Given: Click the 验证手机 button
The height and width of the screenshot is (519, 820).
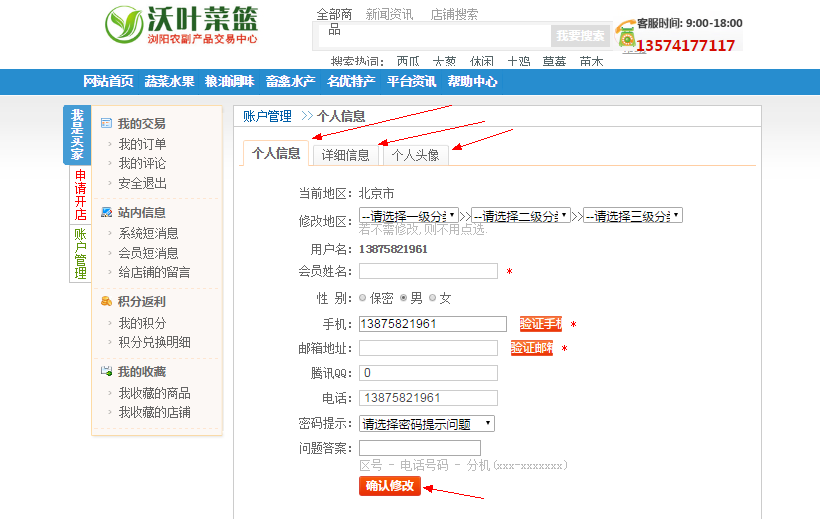Looking at the screenshot, I should [540, 324].
